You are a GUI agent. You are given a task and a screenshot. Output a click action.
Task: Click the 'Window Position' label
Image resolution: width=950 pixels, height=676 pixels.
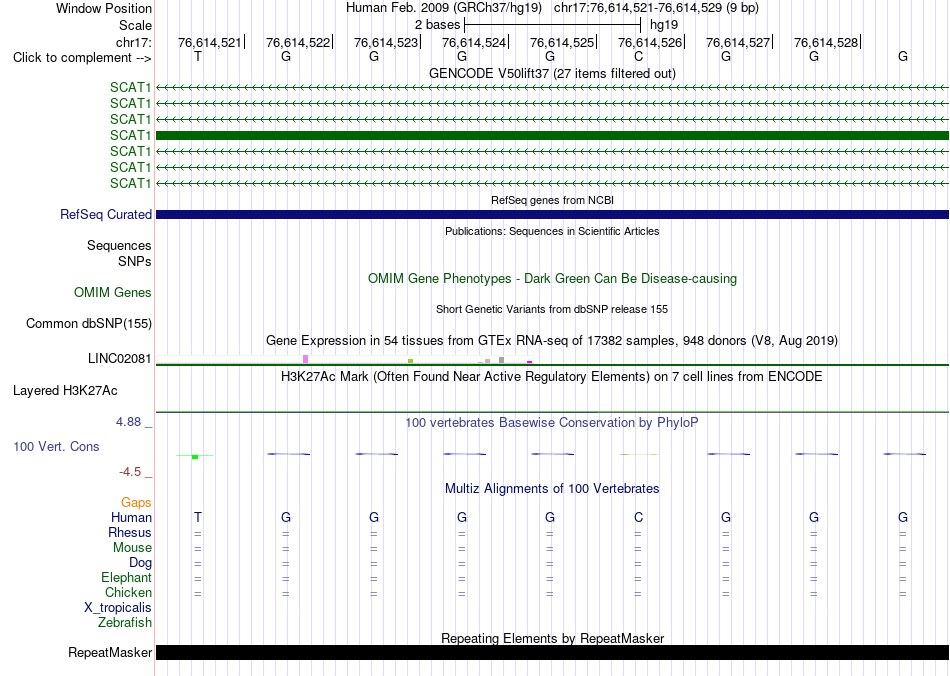(x=104, y=8)
